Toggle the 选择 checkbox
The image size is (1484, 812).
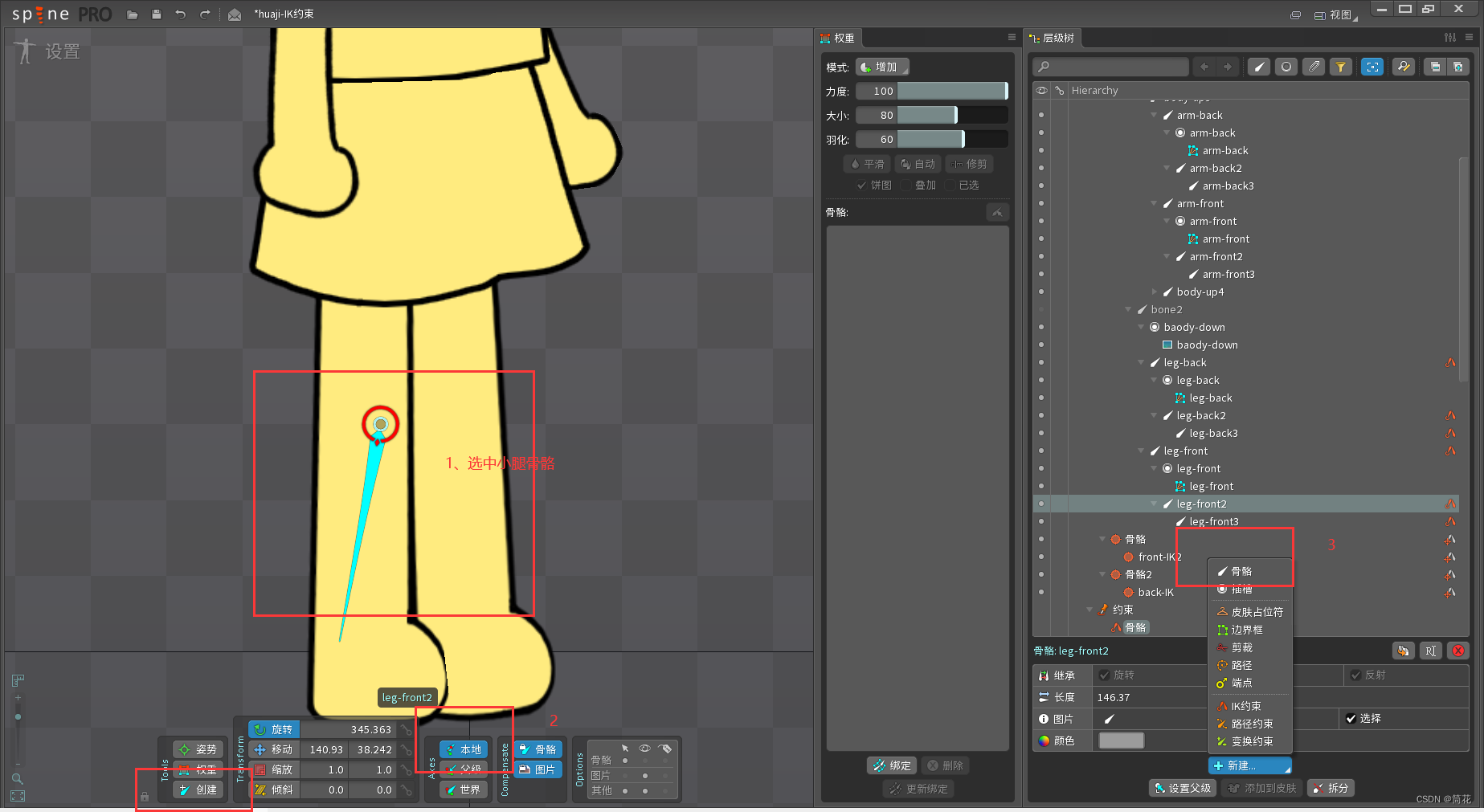coord(1351,718)
